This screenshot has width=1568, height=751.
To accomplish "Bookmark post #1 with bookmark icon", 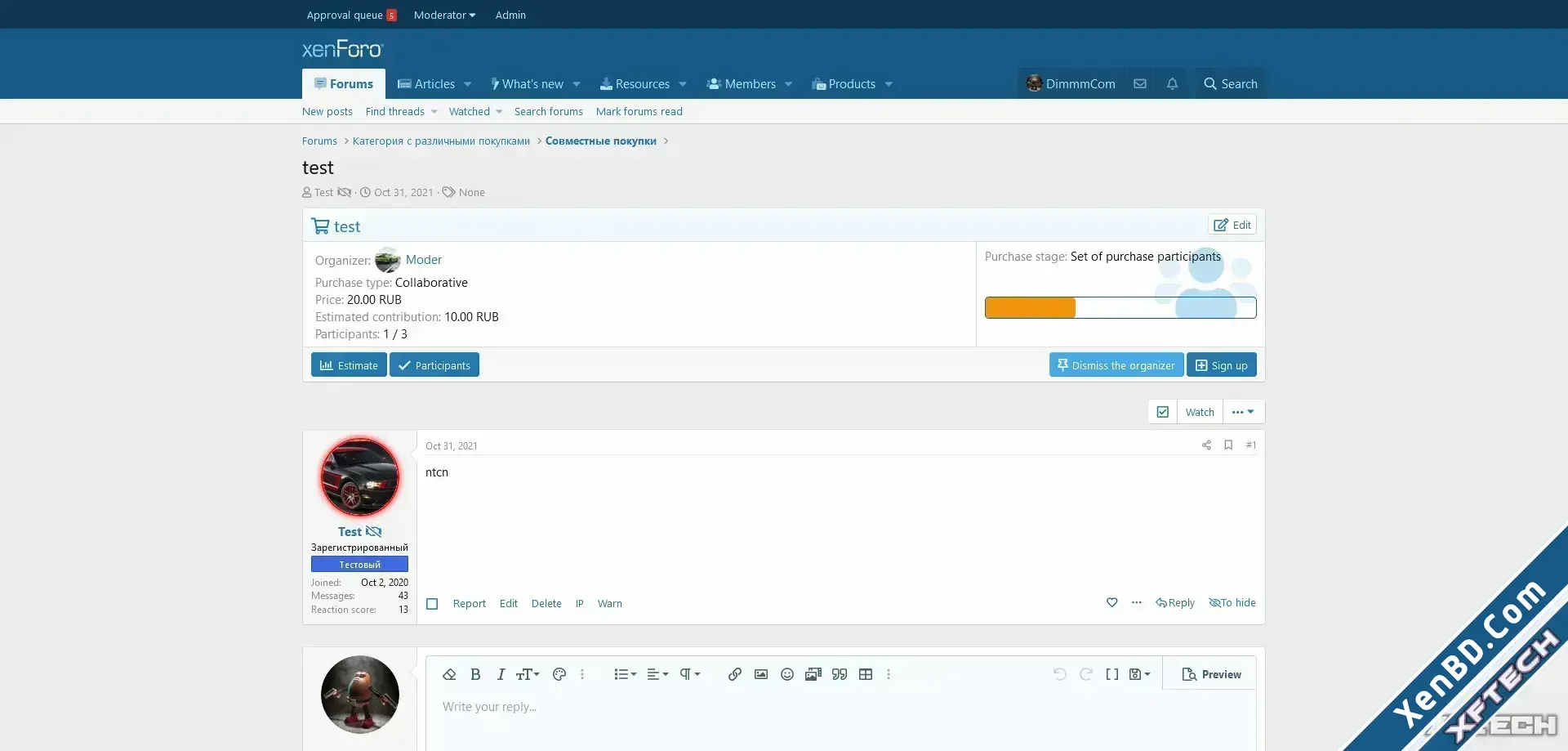I will tap(1228, 445).
